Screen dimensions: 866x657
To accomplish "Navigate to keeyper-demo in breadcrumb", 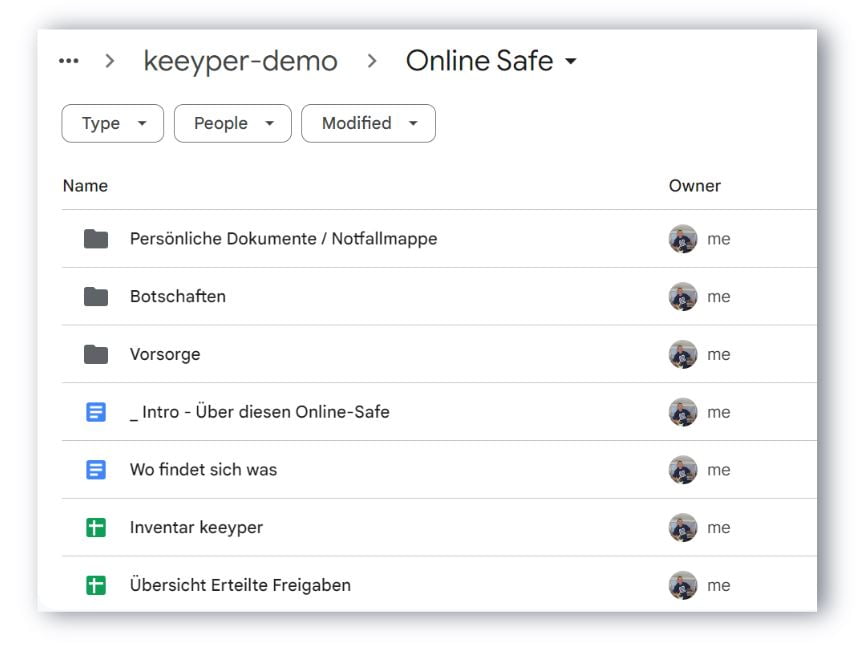I will point(240,61).
